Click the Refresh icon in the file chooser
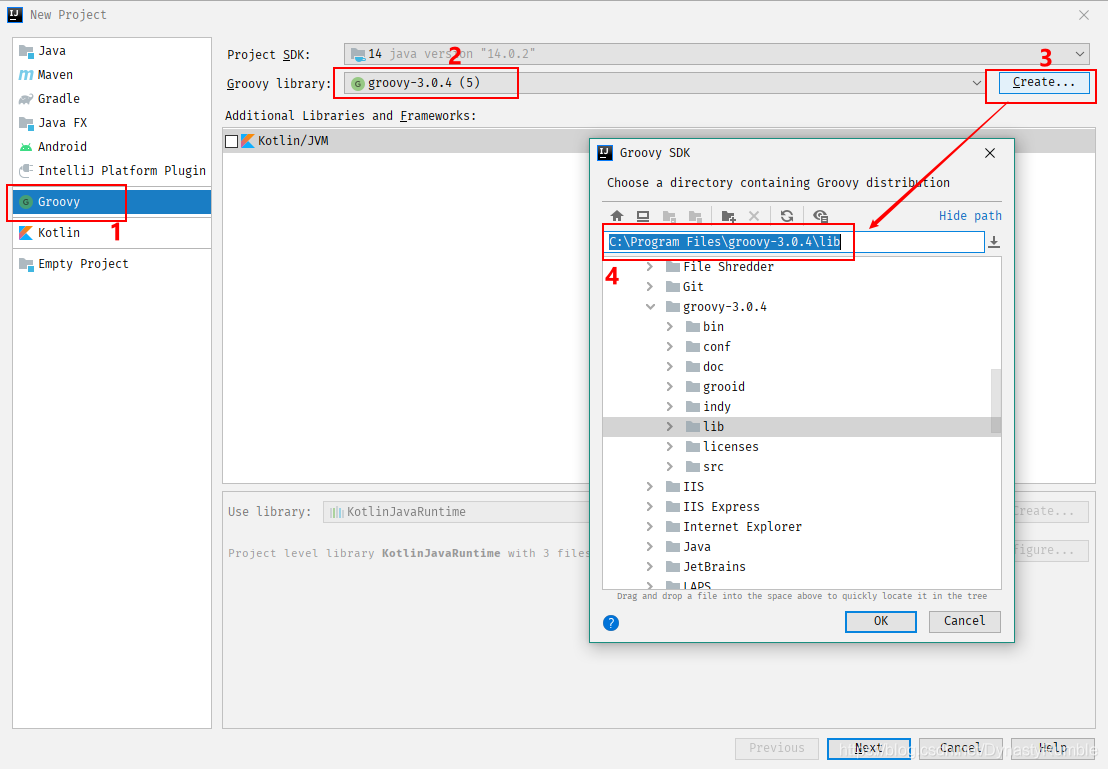 787,215
